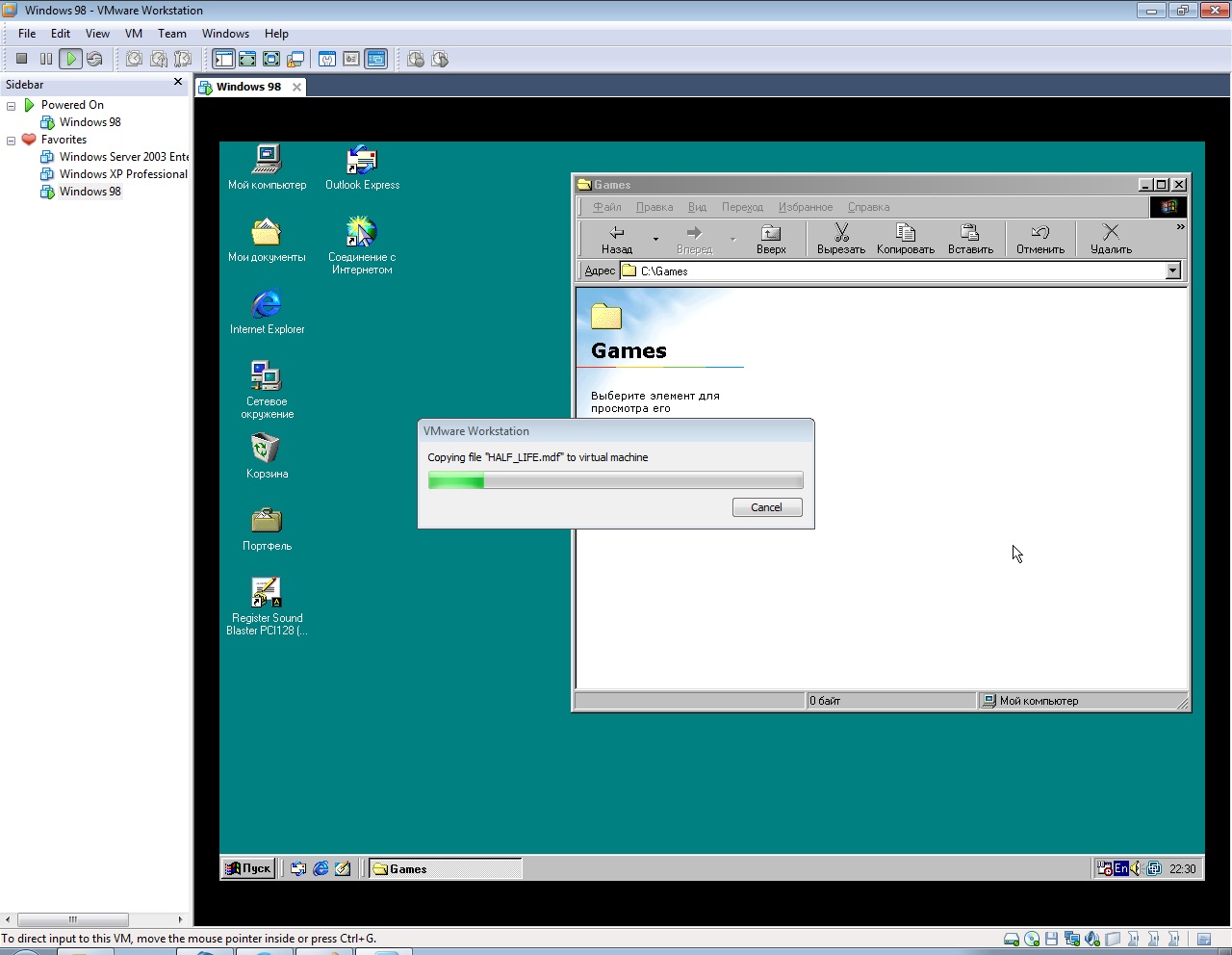Click the Record icon in VMware toolbar
Viewport: 1232px width, 955px height.
click(416, 59)
